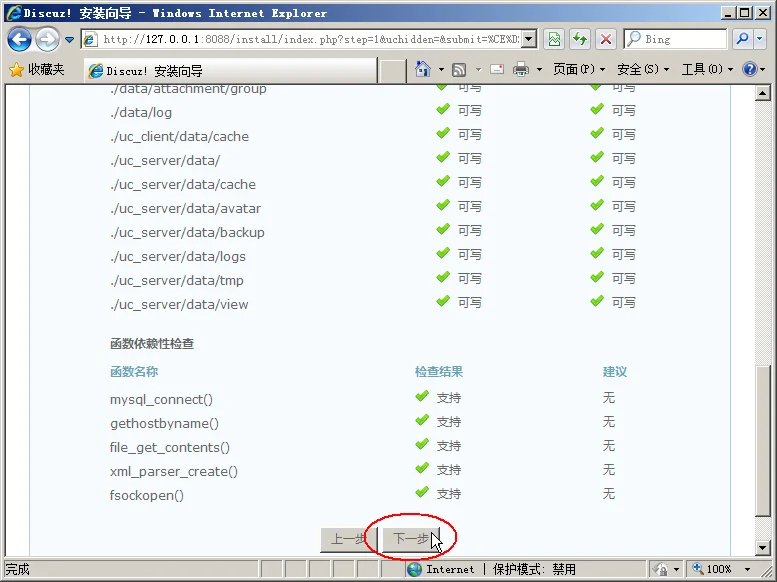
Task: Click the 函数依赖性检查 section heading
Action: click(x=152, y=344)
